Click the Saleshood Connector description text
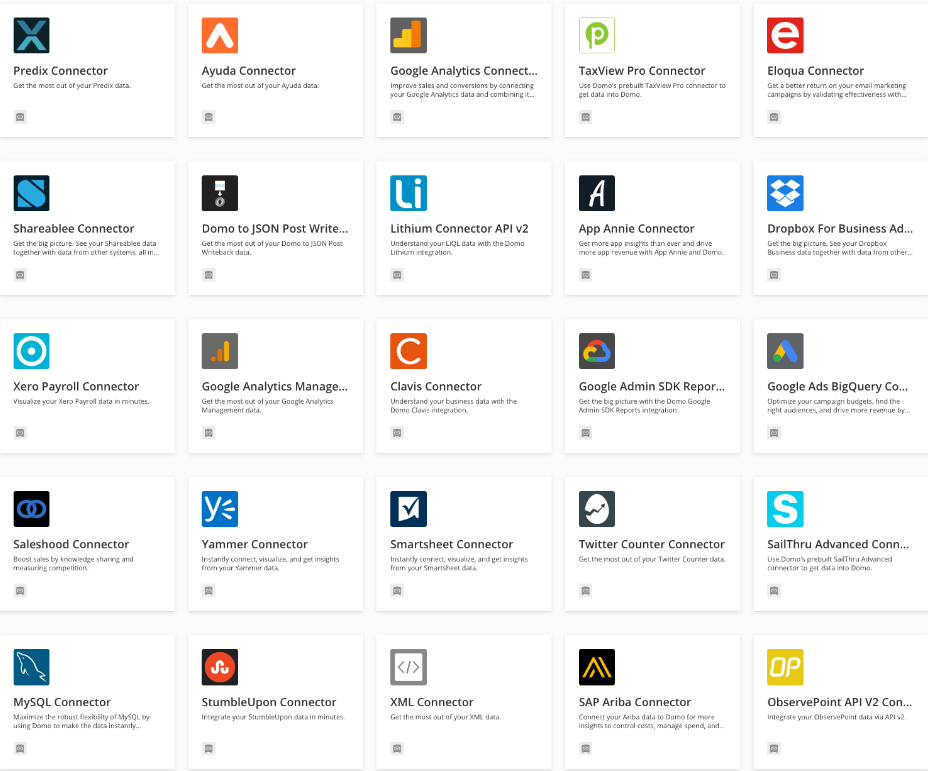The width and height of the screenshot is (928, 771). coord(73,563)
